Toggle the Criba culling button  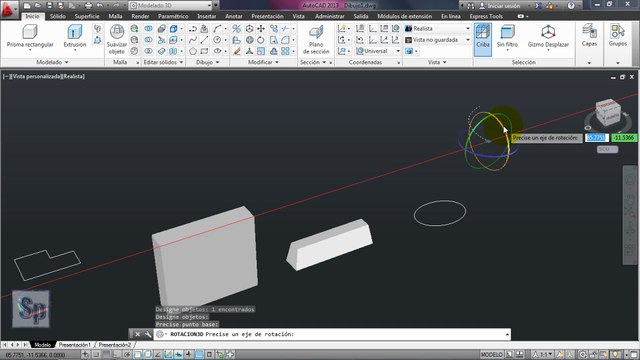tap(483, 40)
